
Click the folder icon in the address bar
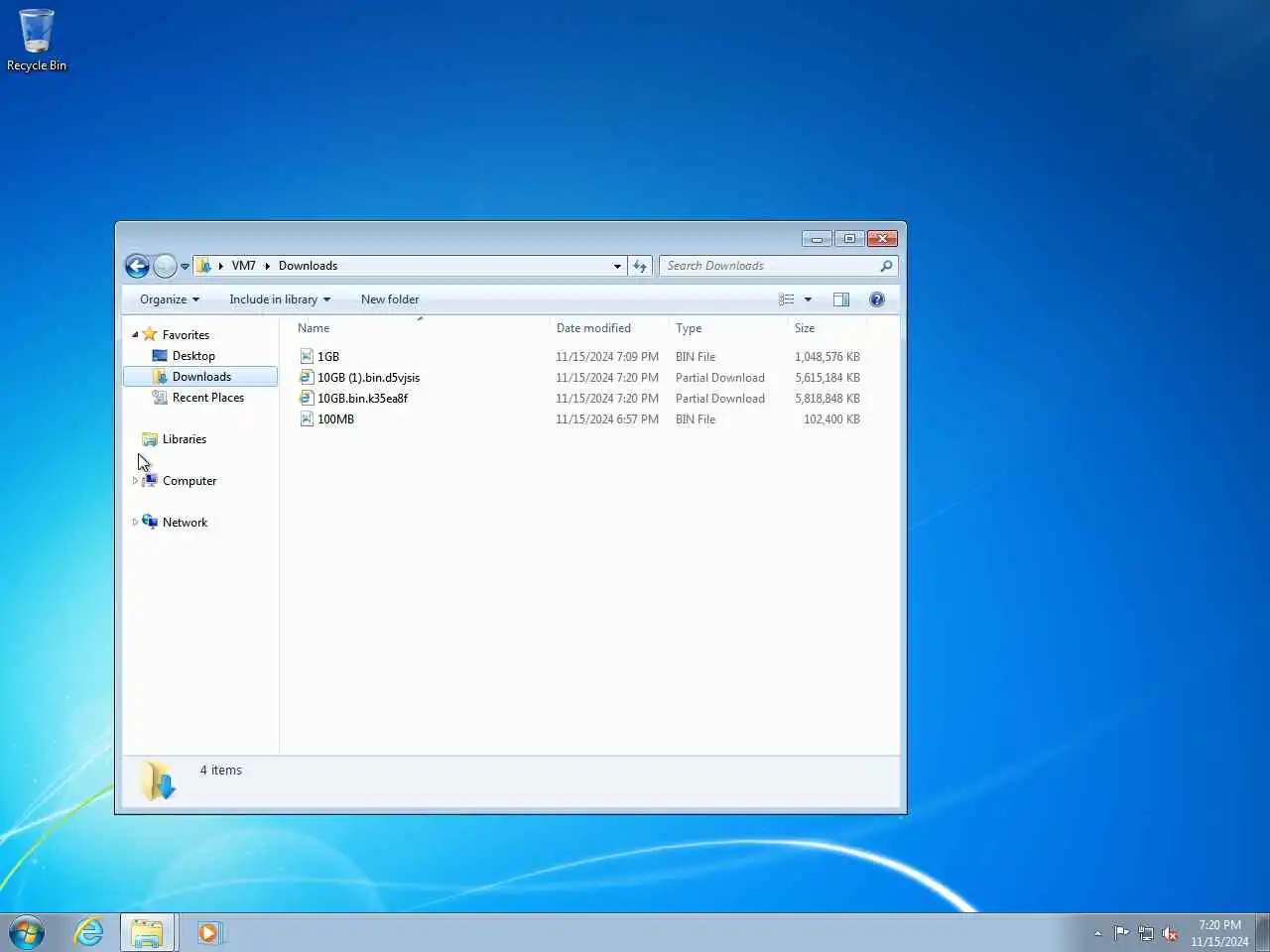point(203,266)
